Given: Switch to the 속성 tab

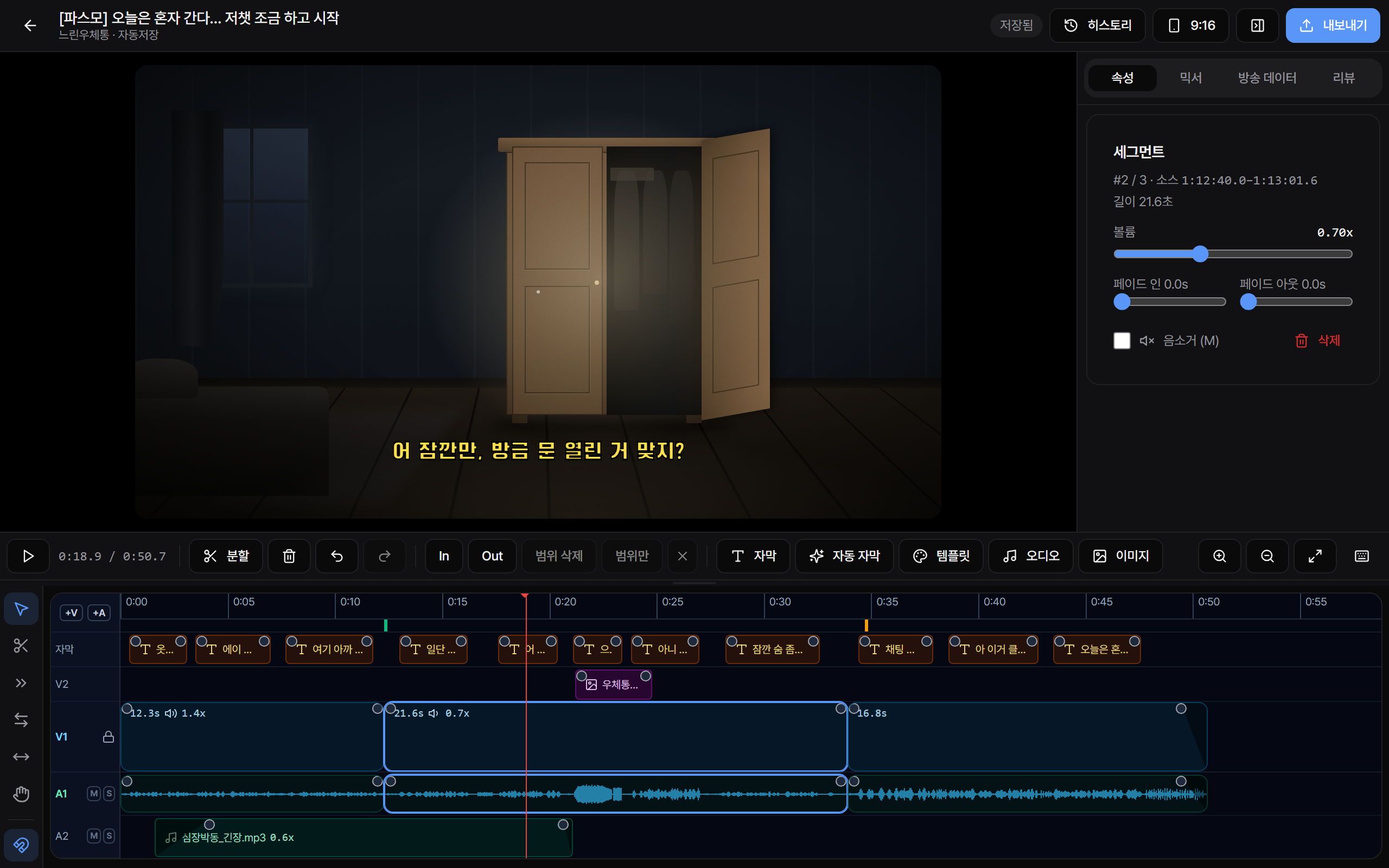Looking at the screenshot, I should [1122, 78].
